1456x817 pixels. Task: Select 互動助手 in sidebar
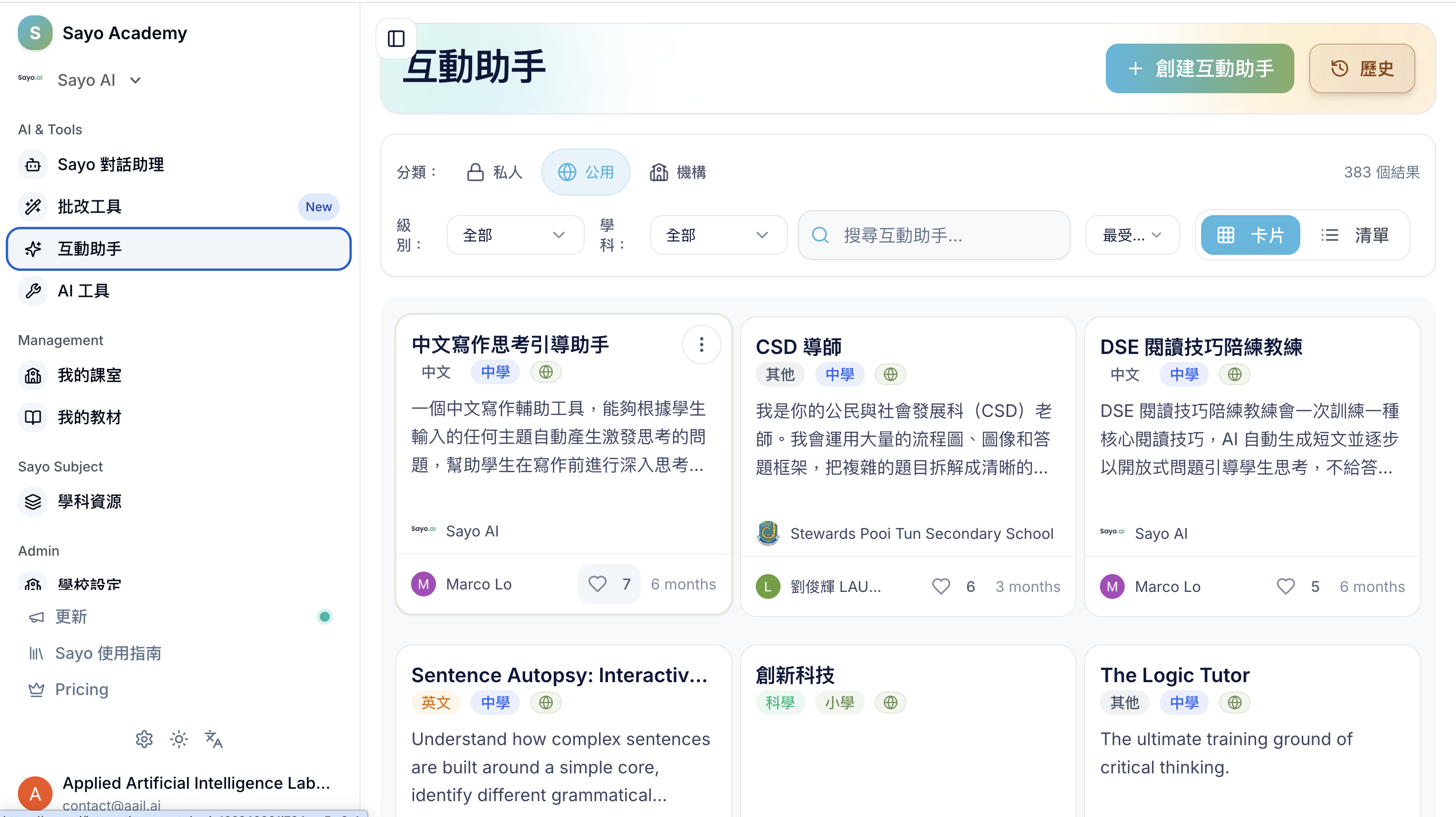pos(179,248)
